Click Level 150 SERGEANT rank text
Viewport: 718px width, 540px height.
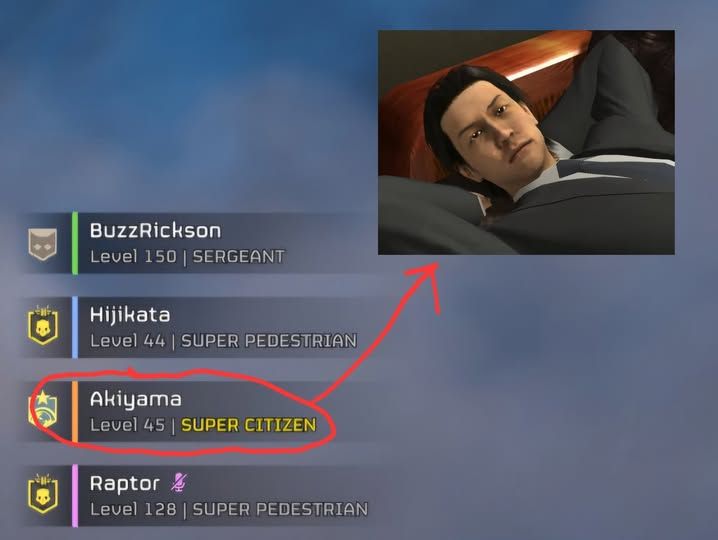[187, 256]
